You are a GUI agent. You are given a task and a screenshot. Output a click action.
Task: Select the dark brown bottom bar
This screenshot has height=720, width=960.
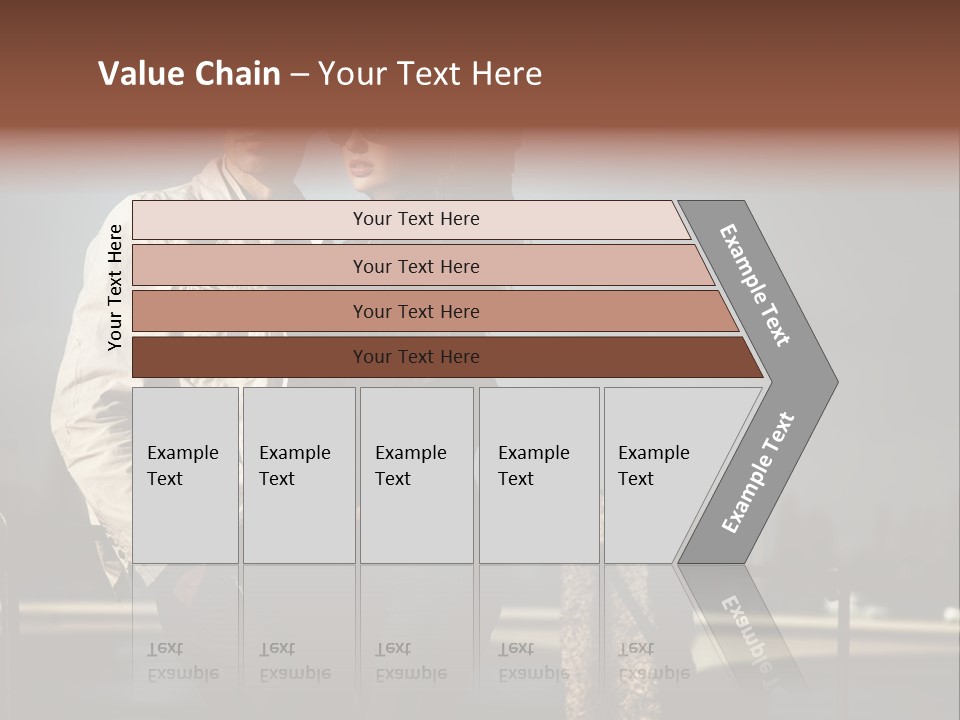click(x=415, y=357)
